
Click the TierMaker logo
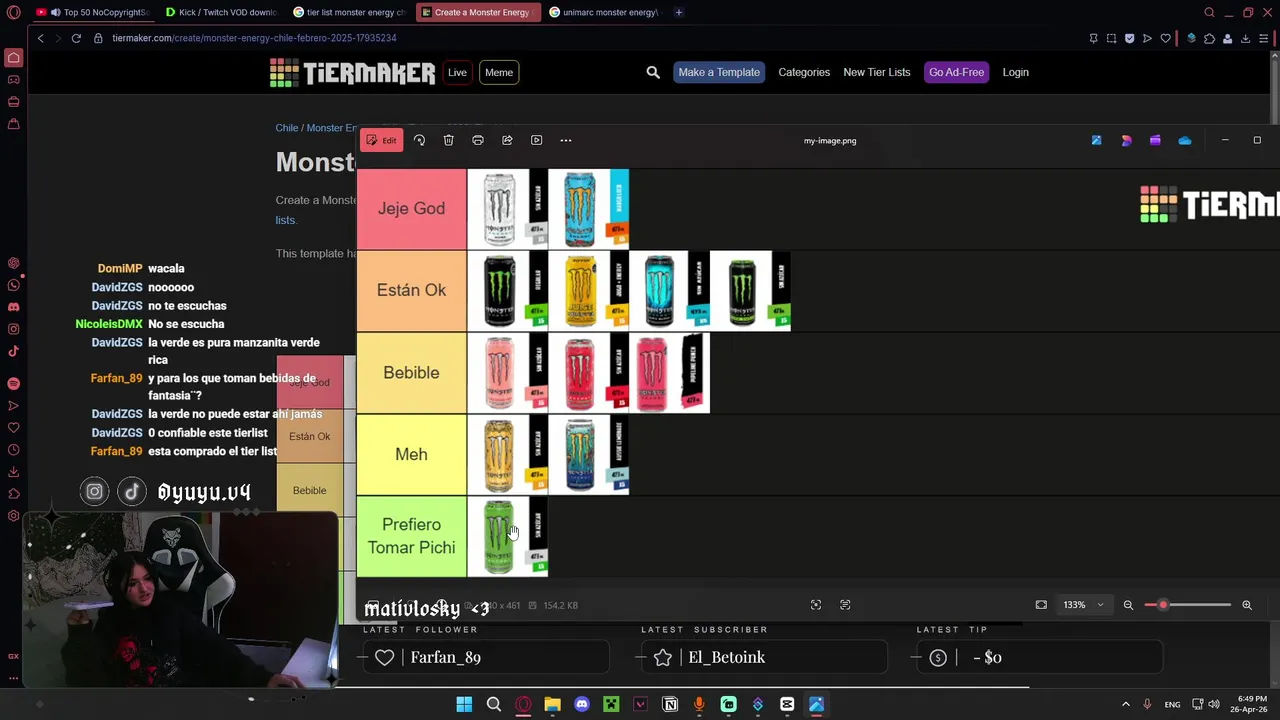pyautogui.click(x=352, y=72)
